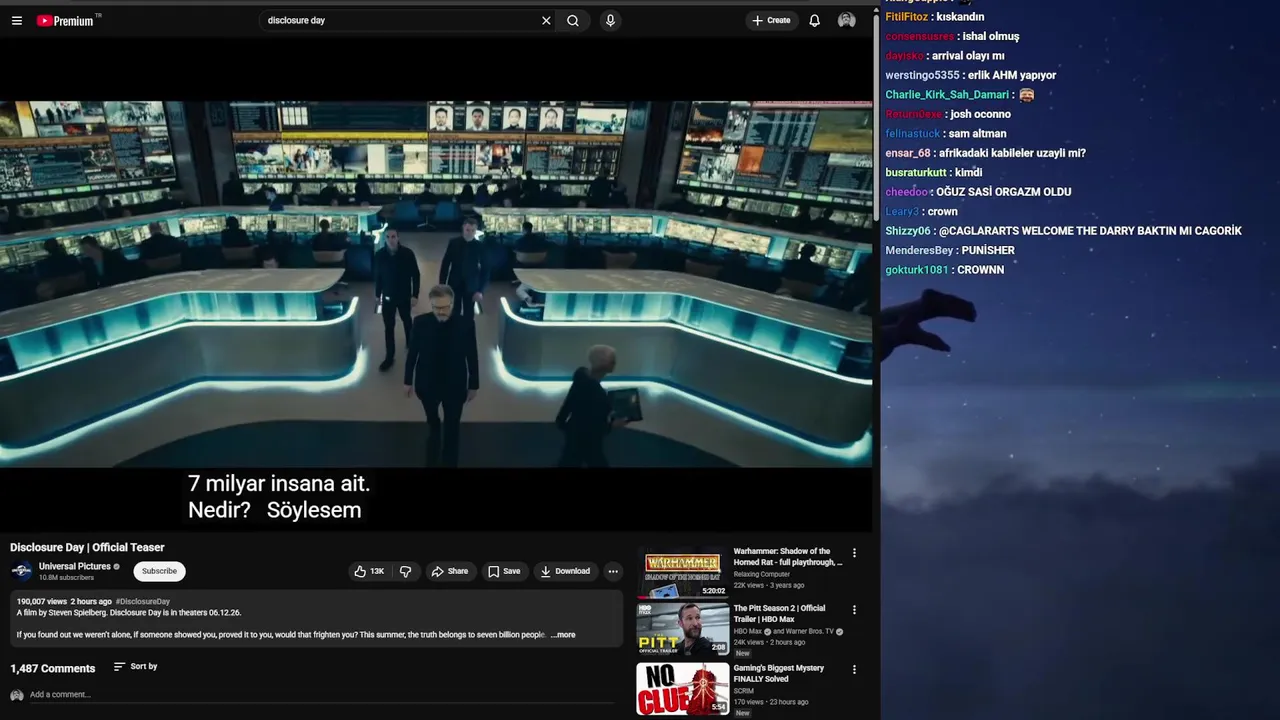Open more actions three-dot menu under video
Image resolution: width=1280 pixels, height=720 pixels.
pyautogui.click(x=613, y=571)
